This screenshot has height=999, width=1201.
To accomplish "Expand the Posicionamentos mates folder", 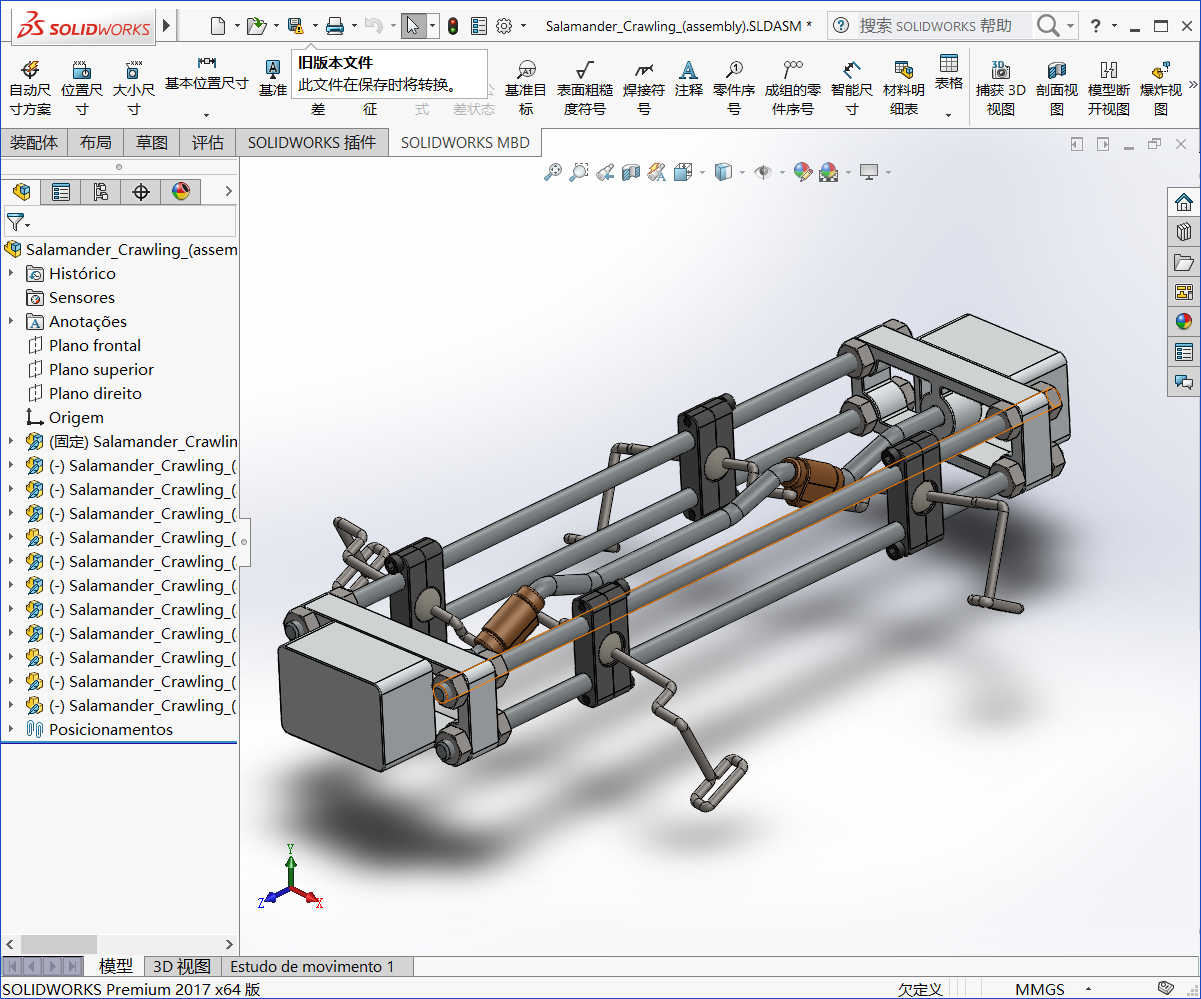I will point(12,729).
